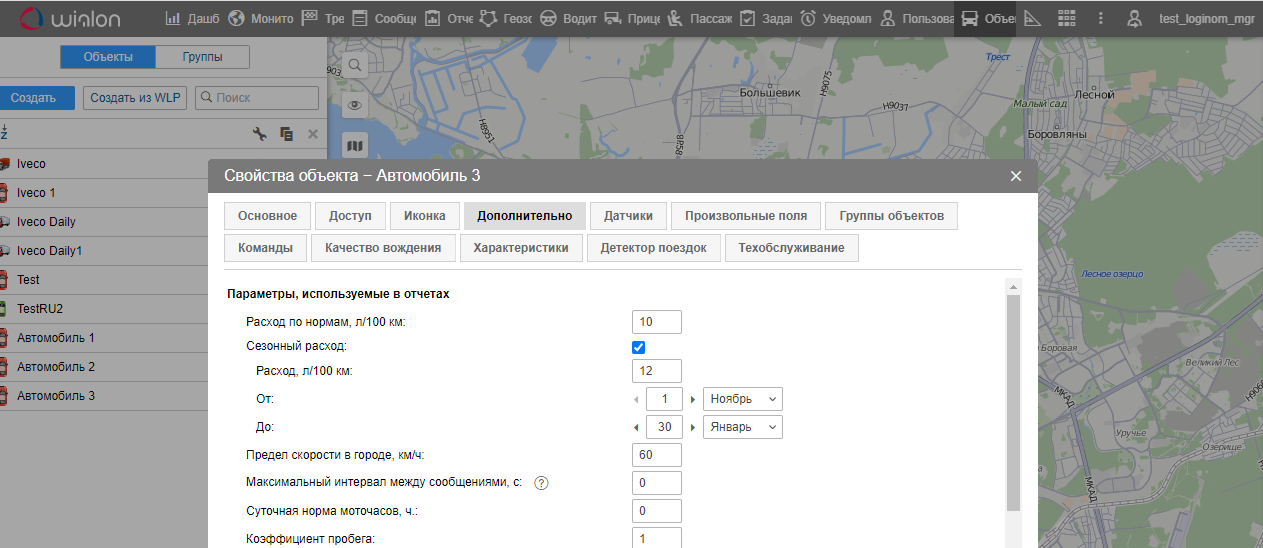Open the Trailers (Прице) menu item
This screenshot has width=1263, height=548.
[632, 18]
